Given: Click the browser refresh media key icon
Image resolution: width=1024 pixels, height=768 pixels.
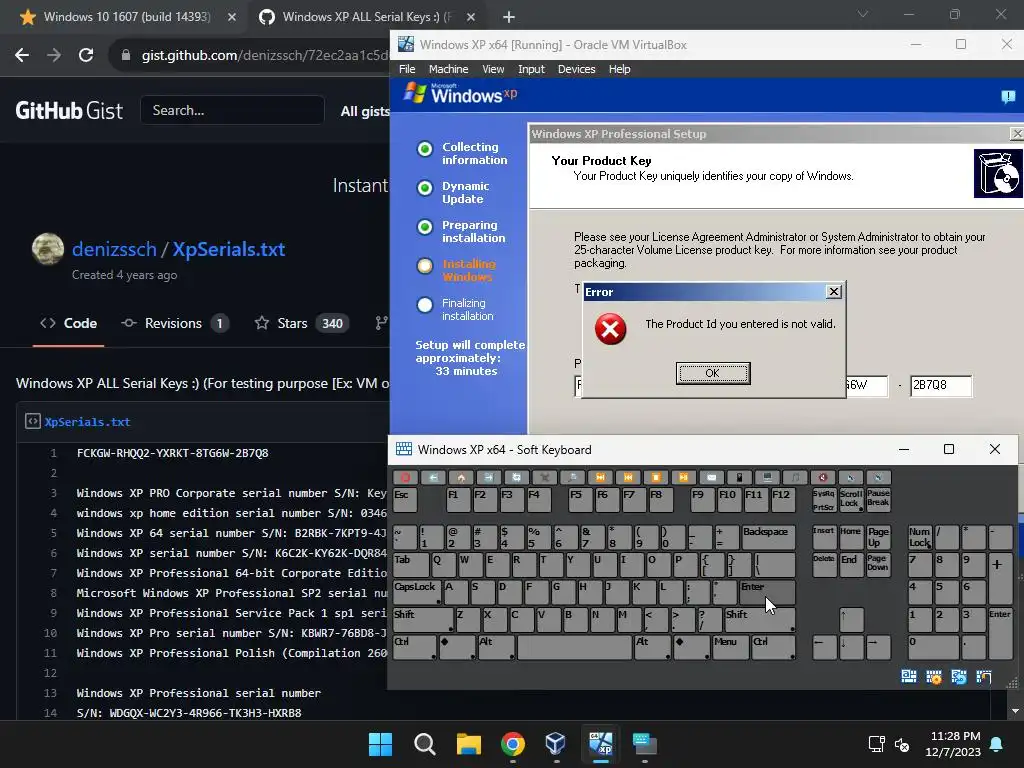Looking at the screenshot, I should click(x=517, y=477).
